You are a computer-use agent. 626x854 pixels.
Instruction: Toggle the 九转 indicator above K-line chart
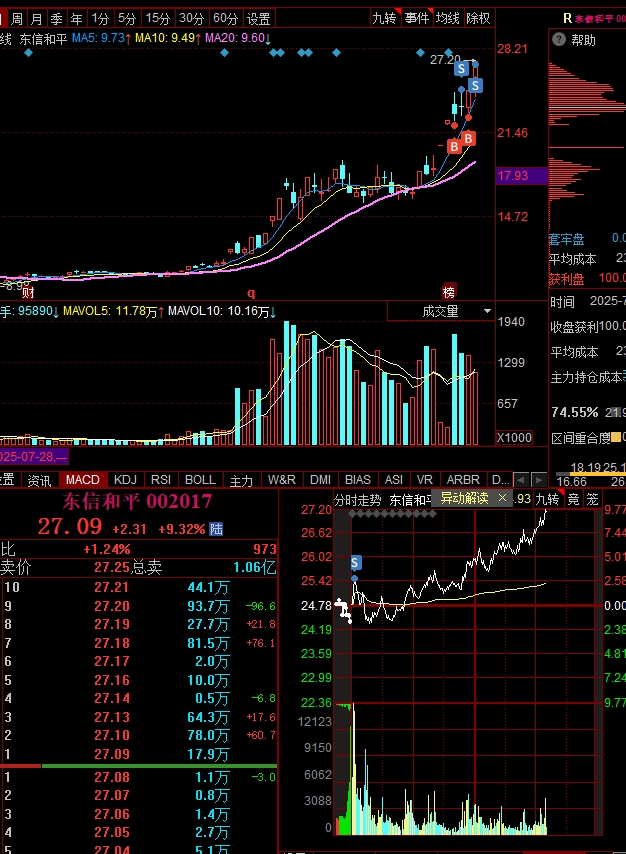(385, 19)
